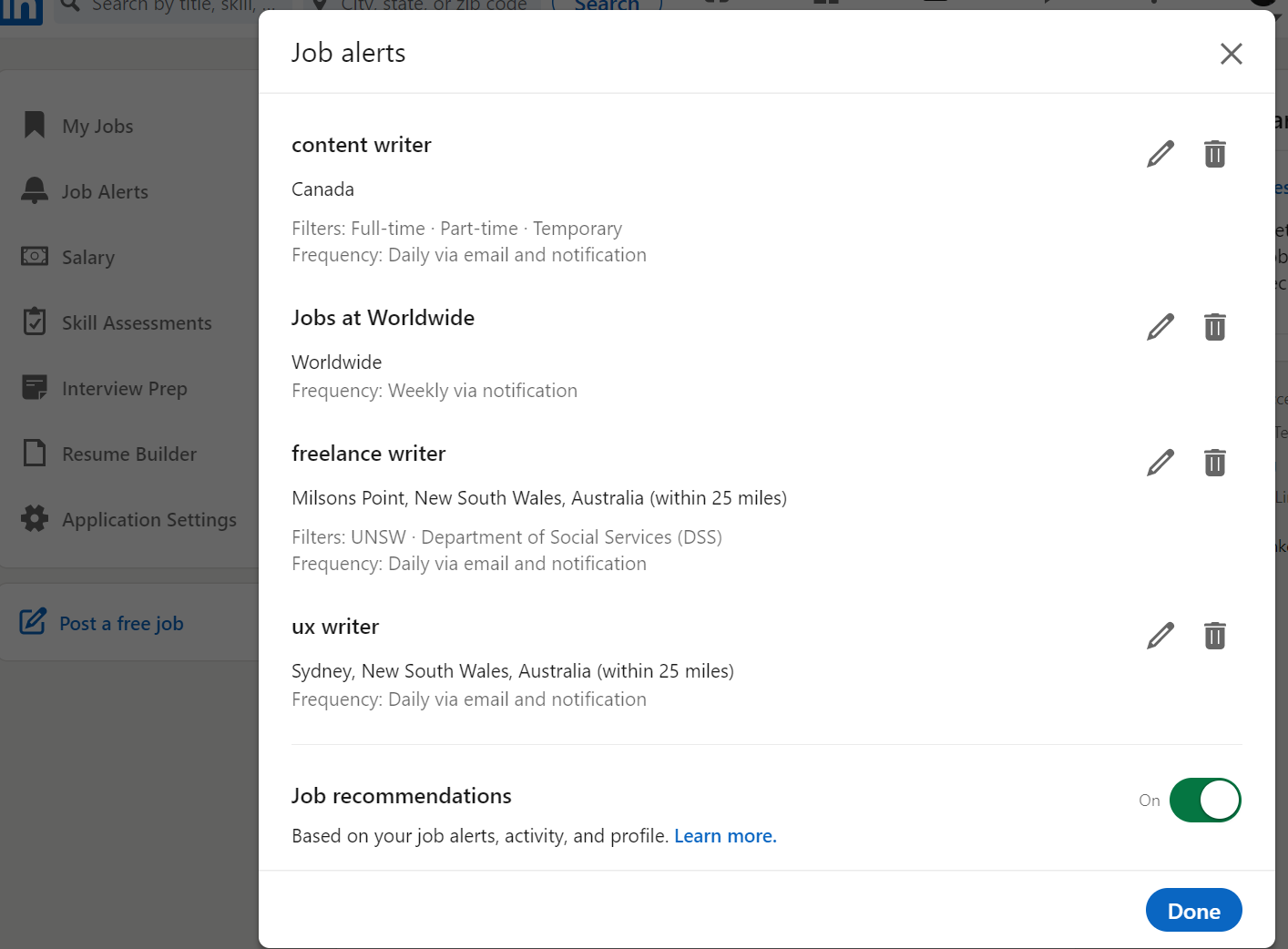The image size is (1288, 949).
Task: Delete the ux writer job alert
Action: click(x=1214, y=636)
